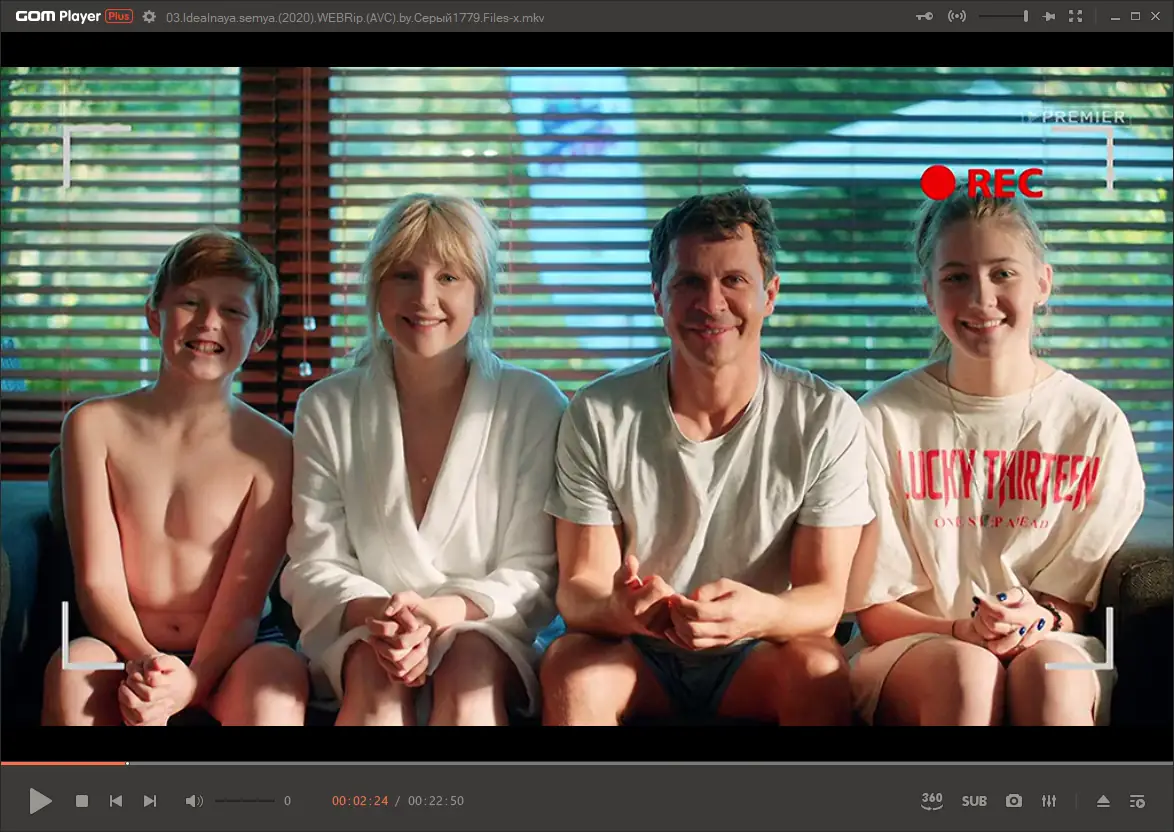
Task: Click the GOM Player Plus logo
Action: coord(74,16)
